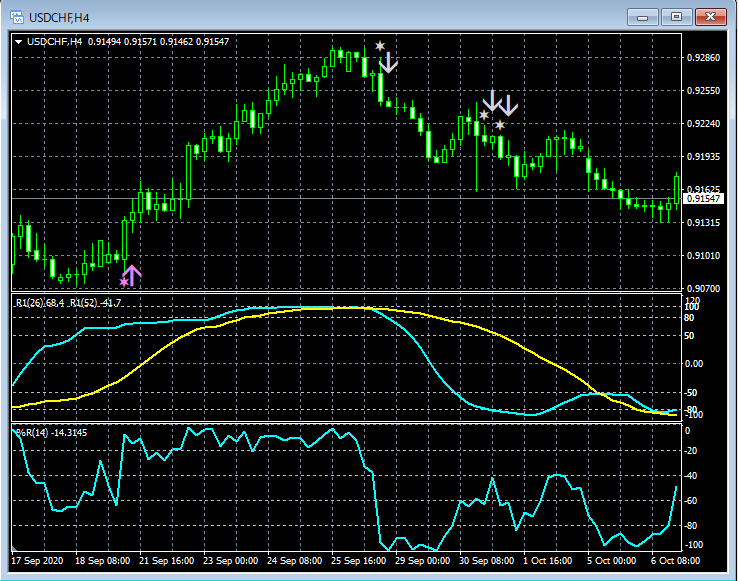Click the R1(26) 68.4 R1(52) -41.7 indicator label

point(68,303)
